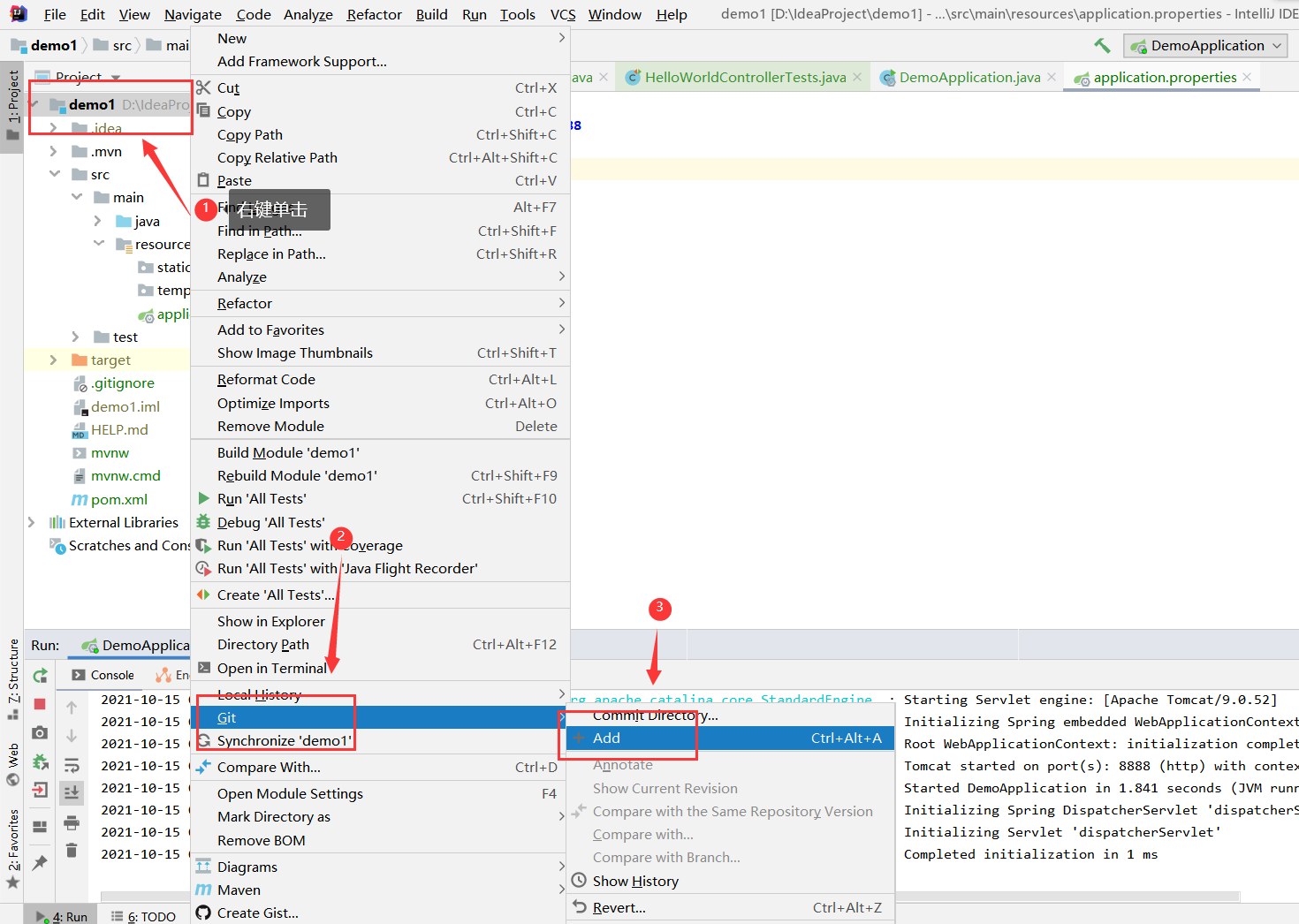This screenshot has height=924, width=1299.
Task: Close the application.properties tab
Action: (x=1247, y=77)
